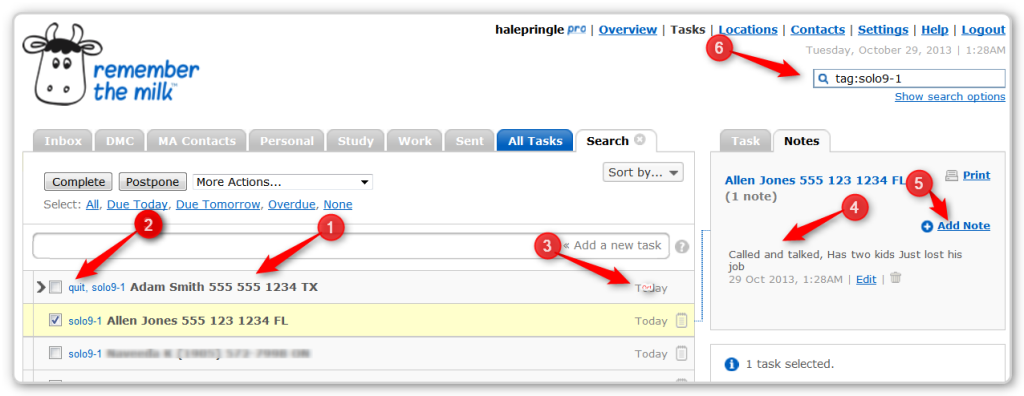This screenshot has height=396, width=1024.
Task: Click the None selection link
Action: (338, 204)
